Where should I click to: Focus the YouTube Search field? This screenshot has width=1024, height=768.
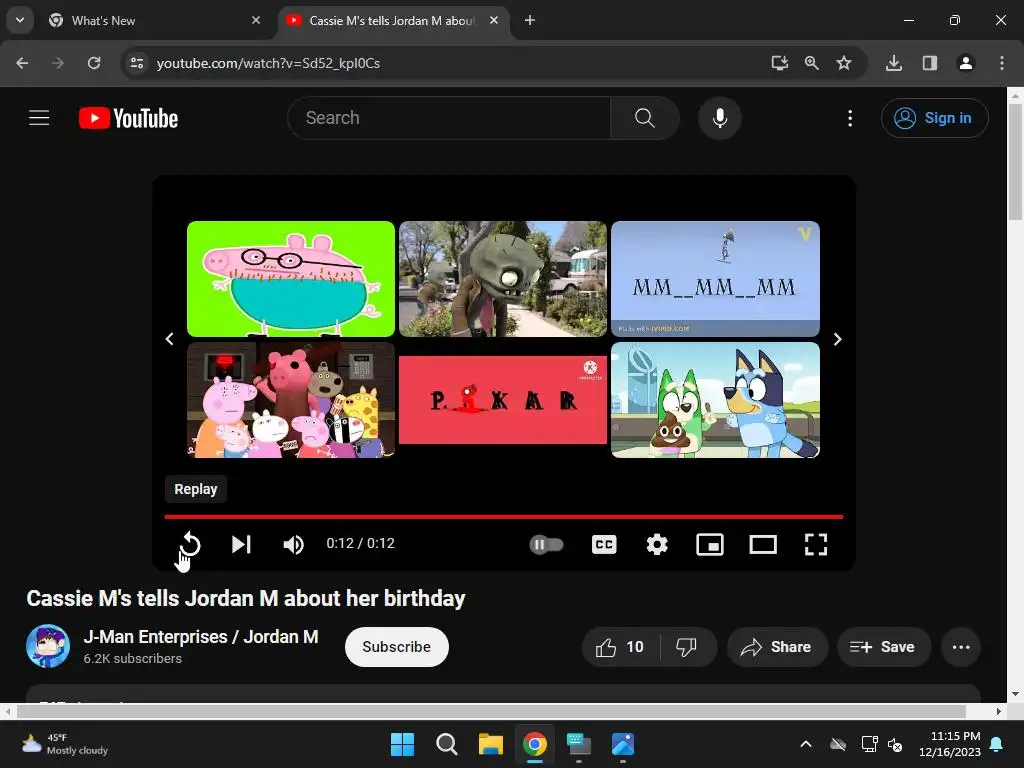[x=449, y=118]
